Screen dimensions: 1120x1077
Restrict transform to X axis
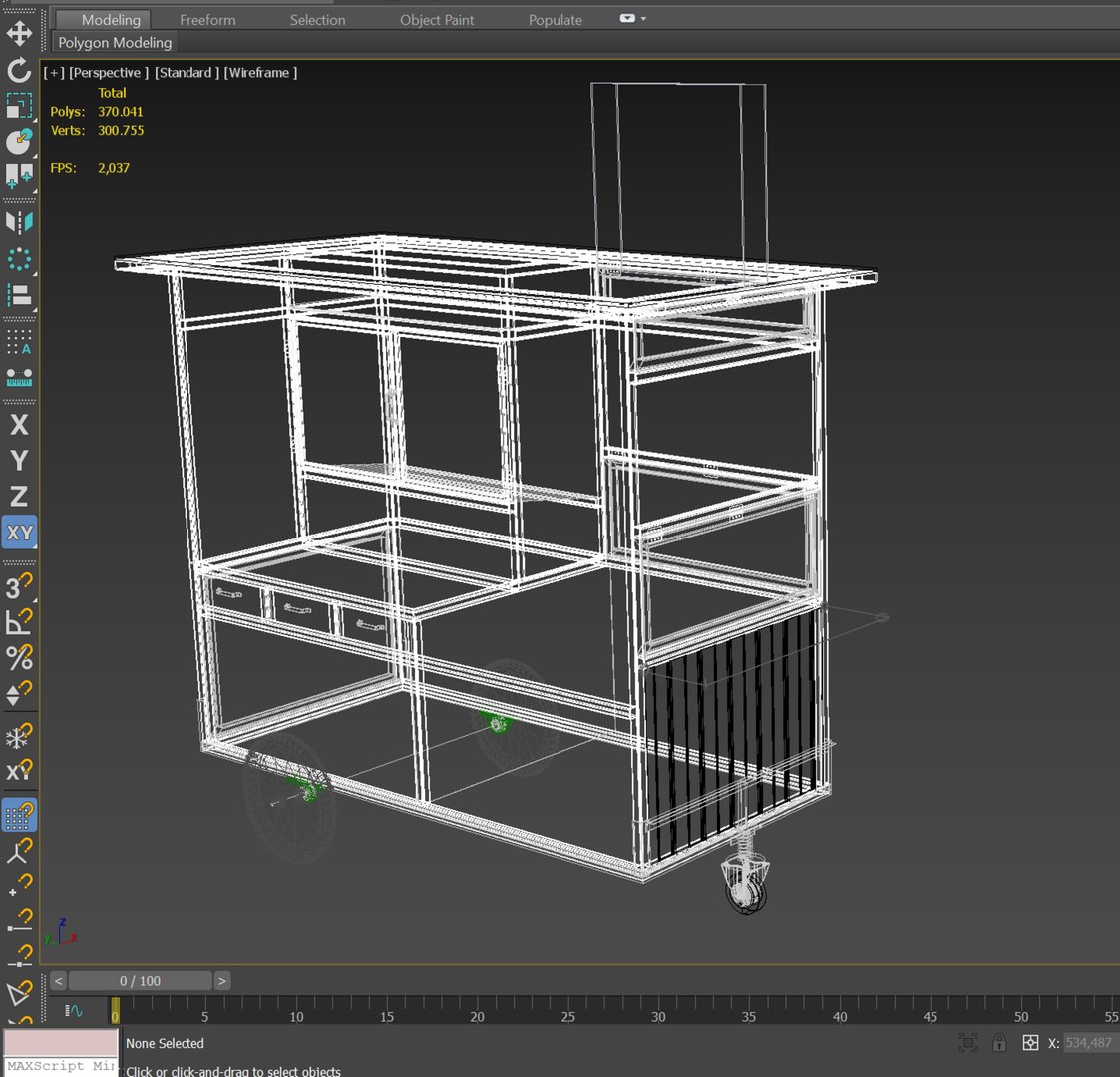click(19, 425)
